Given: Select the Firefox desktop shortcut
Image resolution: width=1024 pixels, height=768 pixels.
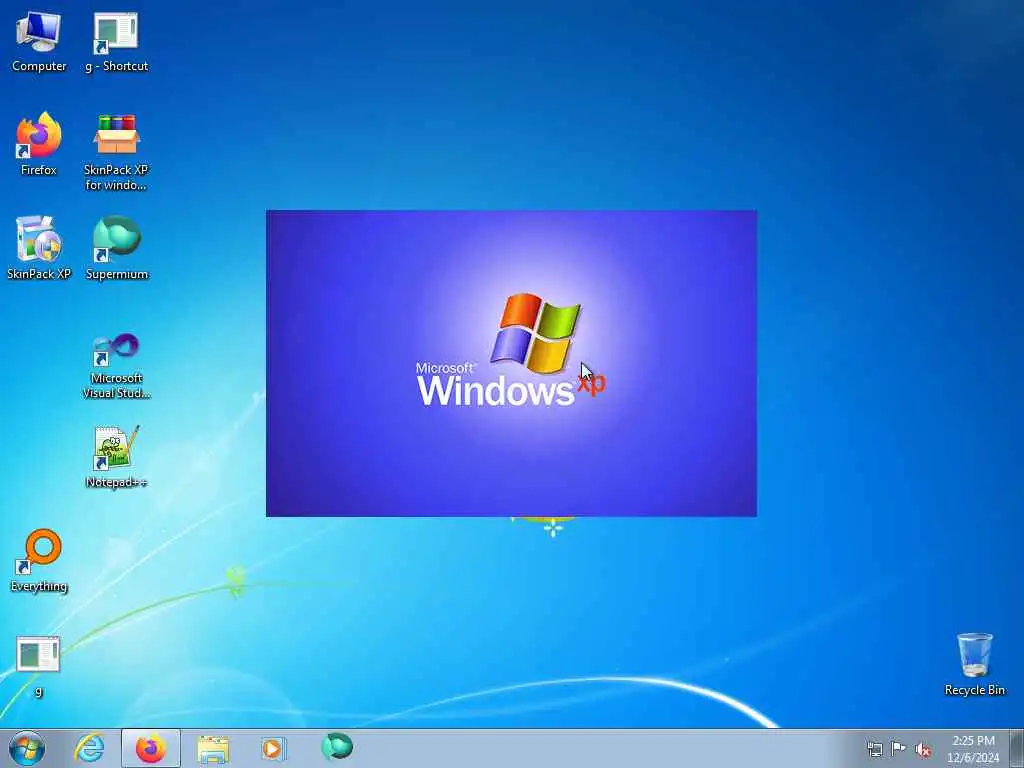Looking at the screenshot, I should pyautogui.click(x=39, y=144).
